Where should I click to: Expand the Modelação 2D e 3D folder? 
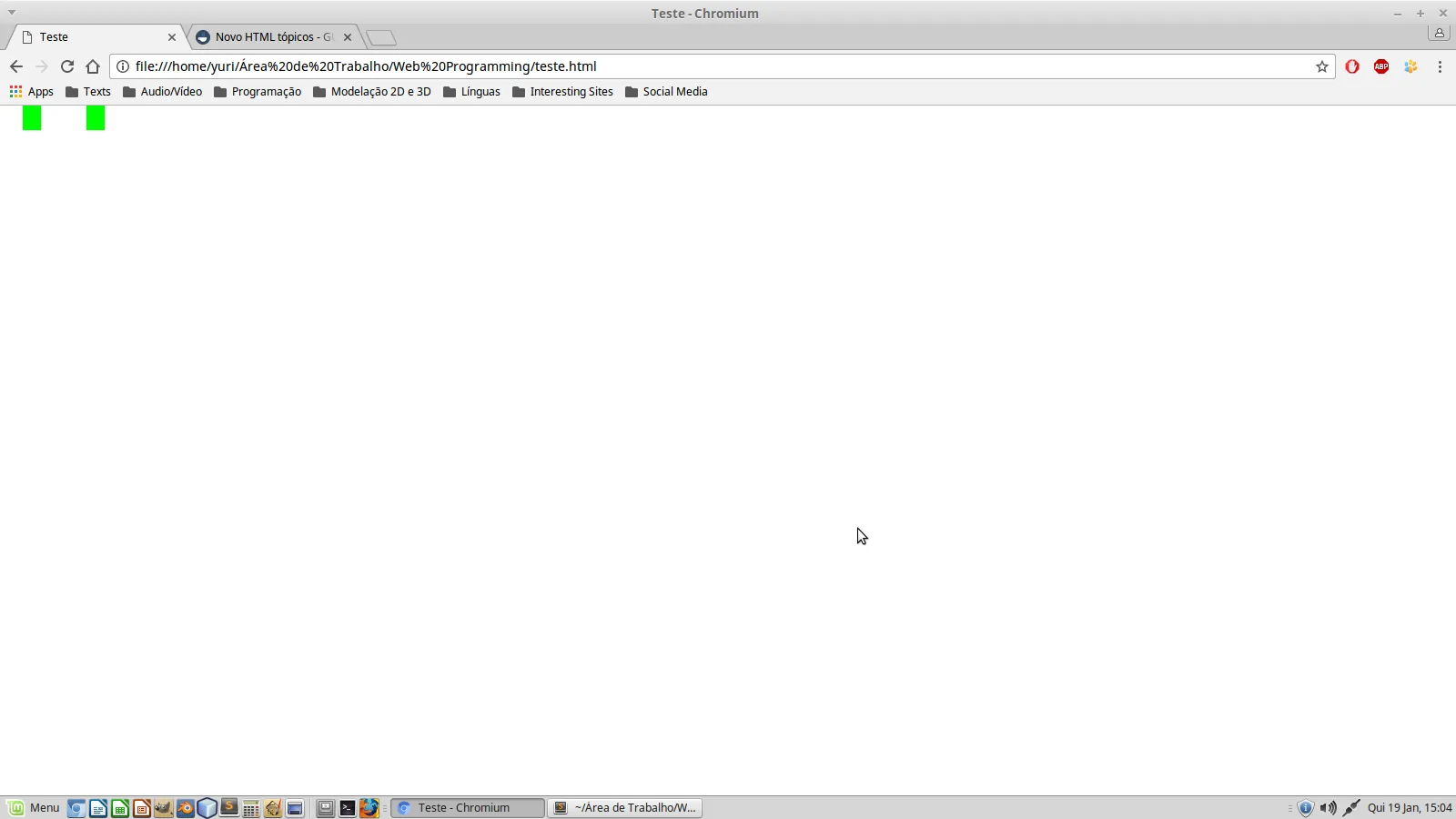click(x=372, y=92)
